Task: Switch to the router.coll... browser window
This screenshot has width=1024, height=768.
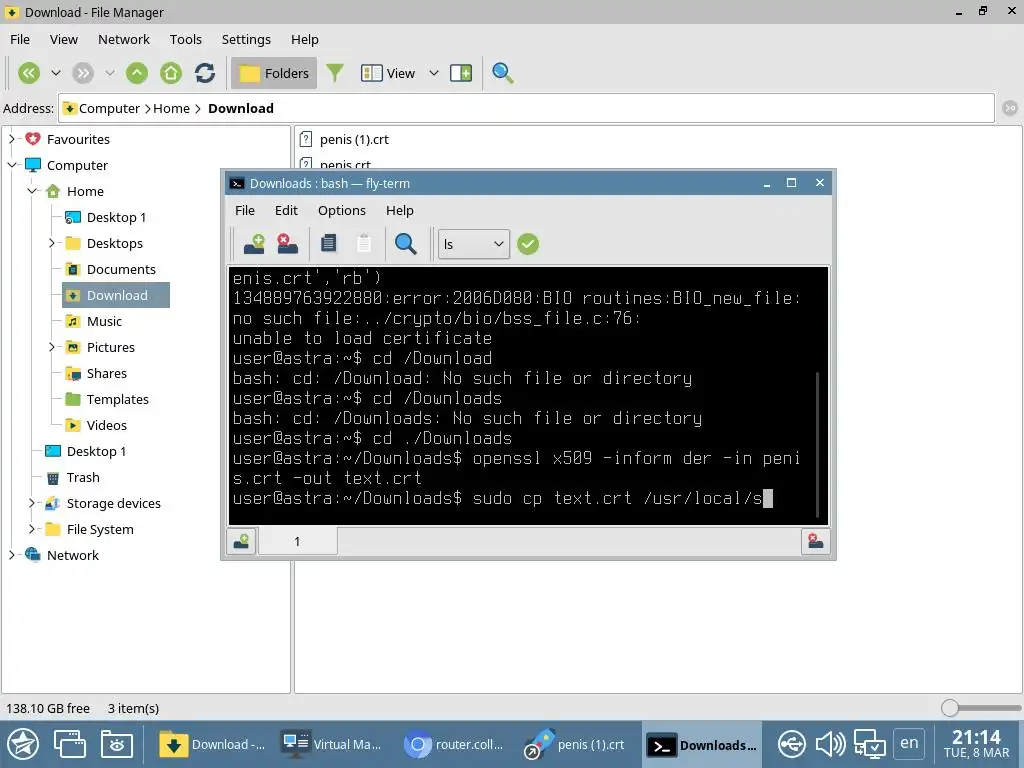Action: point(453,744)
